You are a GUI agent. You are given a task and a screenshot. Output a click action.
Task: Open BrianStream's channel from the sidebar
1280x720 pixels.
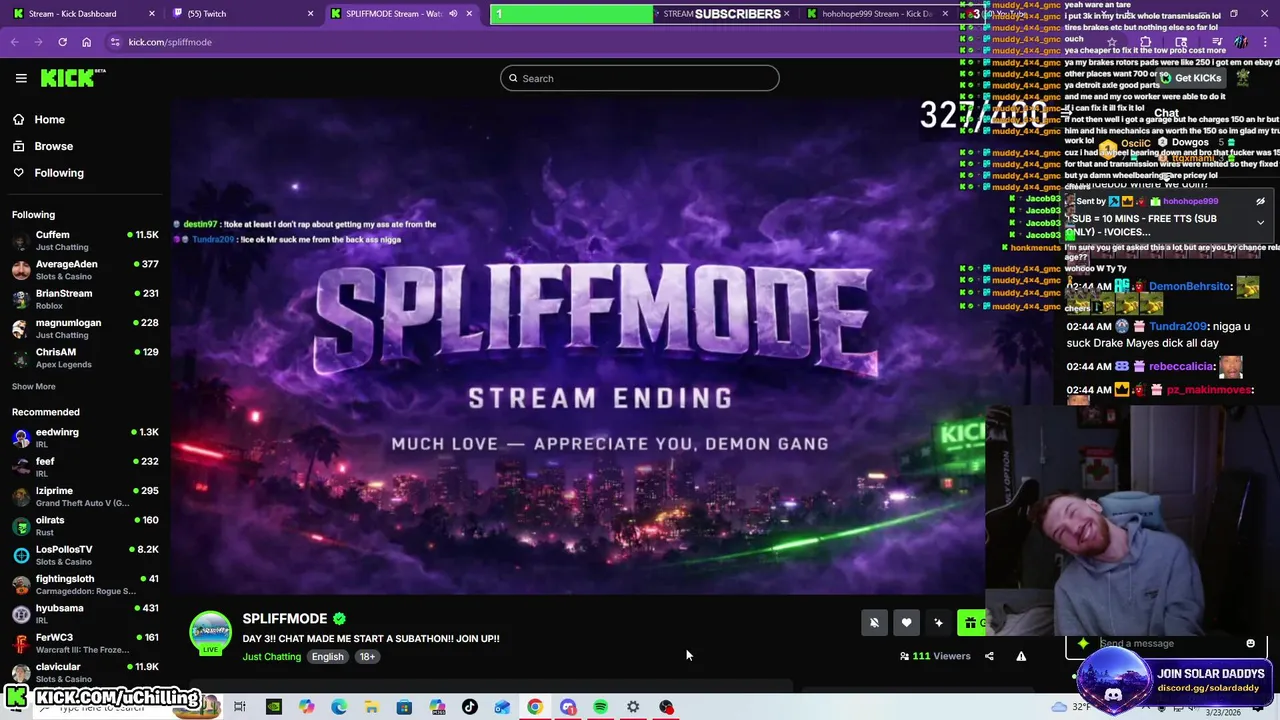point(85,299)
